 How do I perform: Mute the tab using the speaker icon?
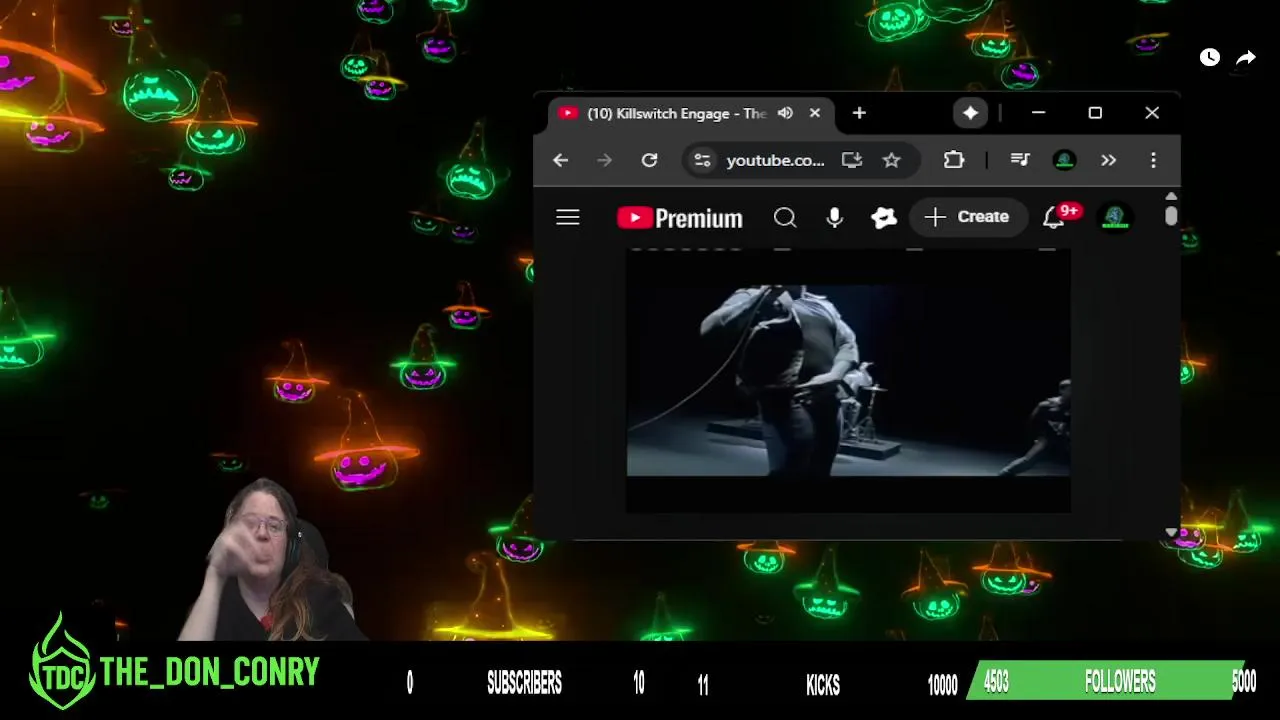point(785,114)
